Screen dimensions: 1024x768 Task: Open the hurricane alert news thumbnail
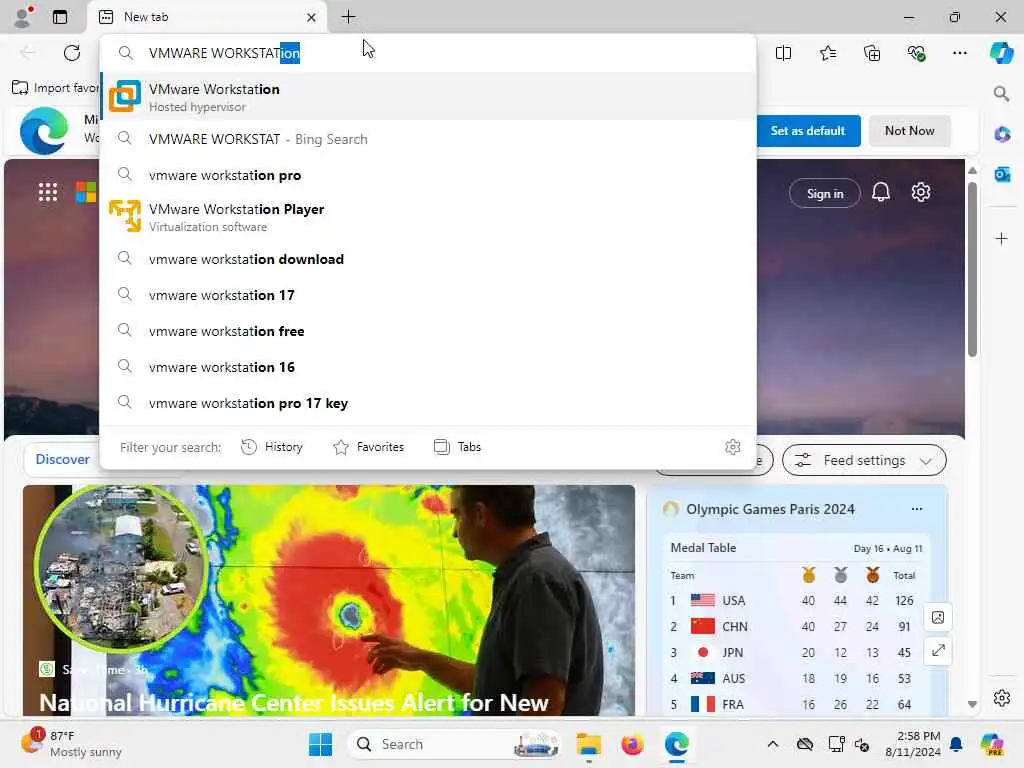328,600
